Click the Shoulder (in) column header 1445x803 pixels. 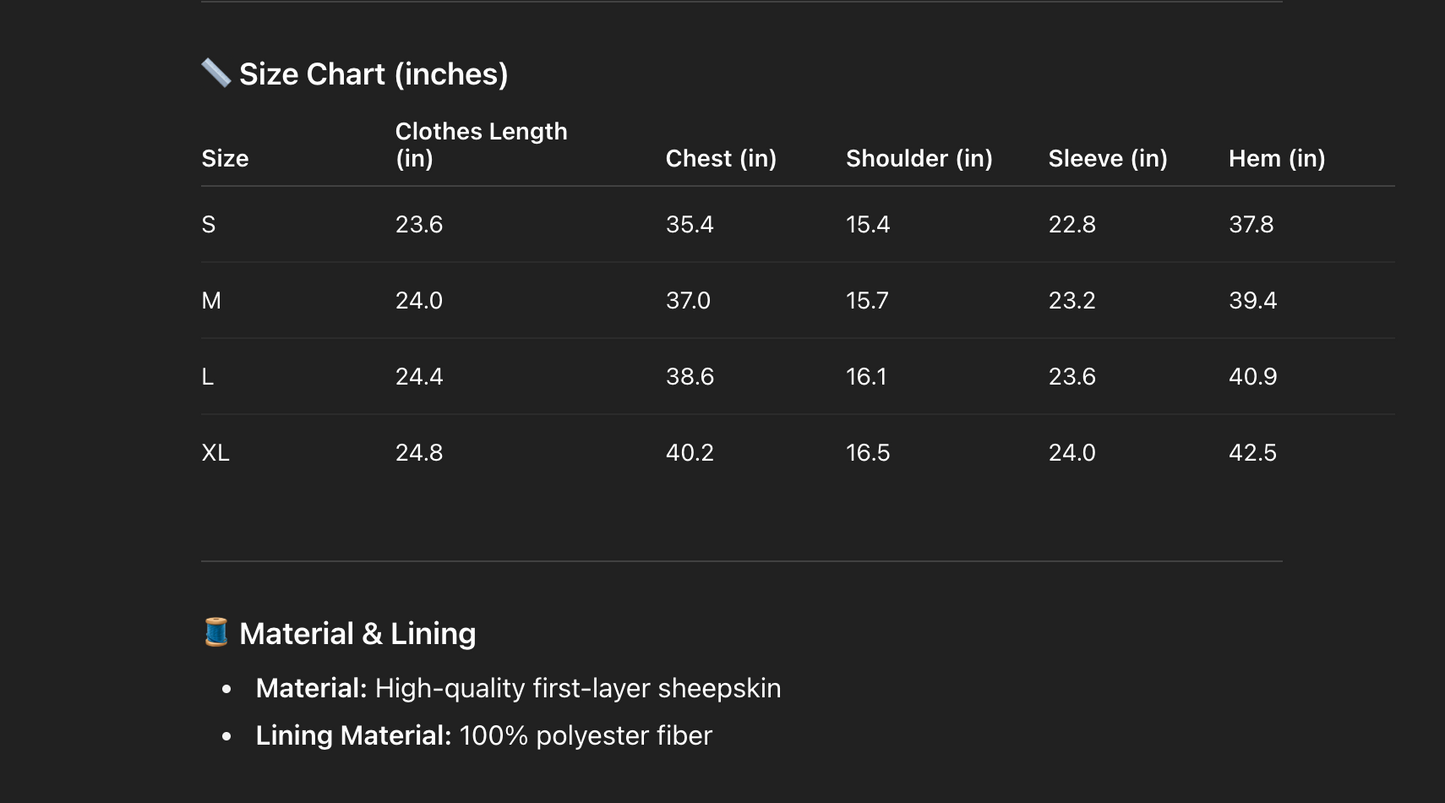[919, 158]
